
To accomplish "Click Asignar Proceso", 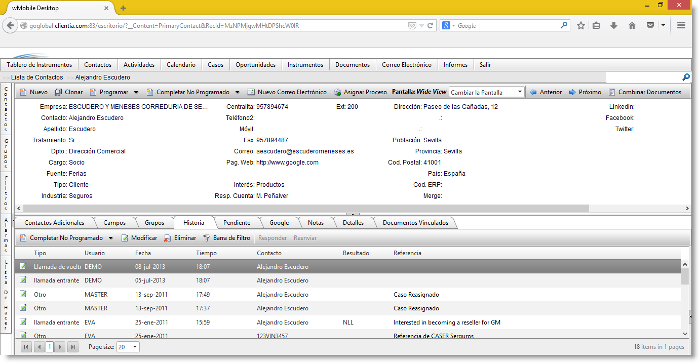I will pyautogui.click(x=360, y=92).
